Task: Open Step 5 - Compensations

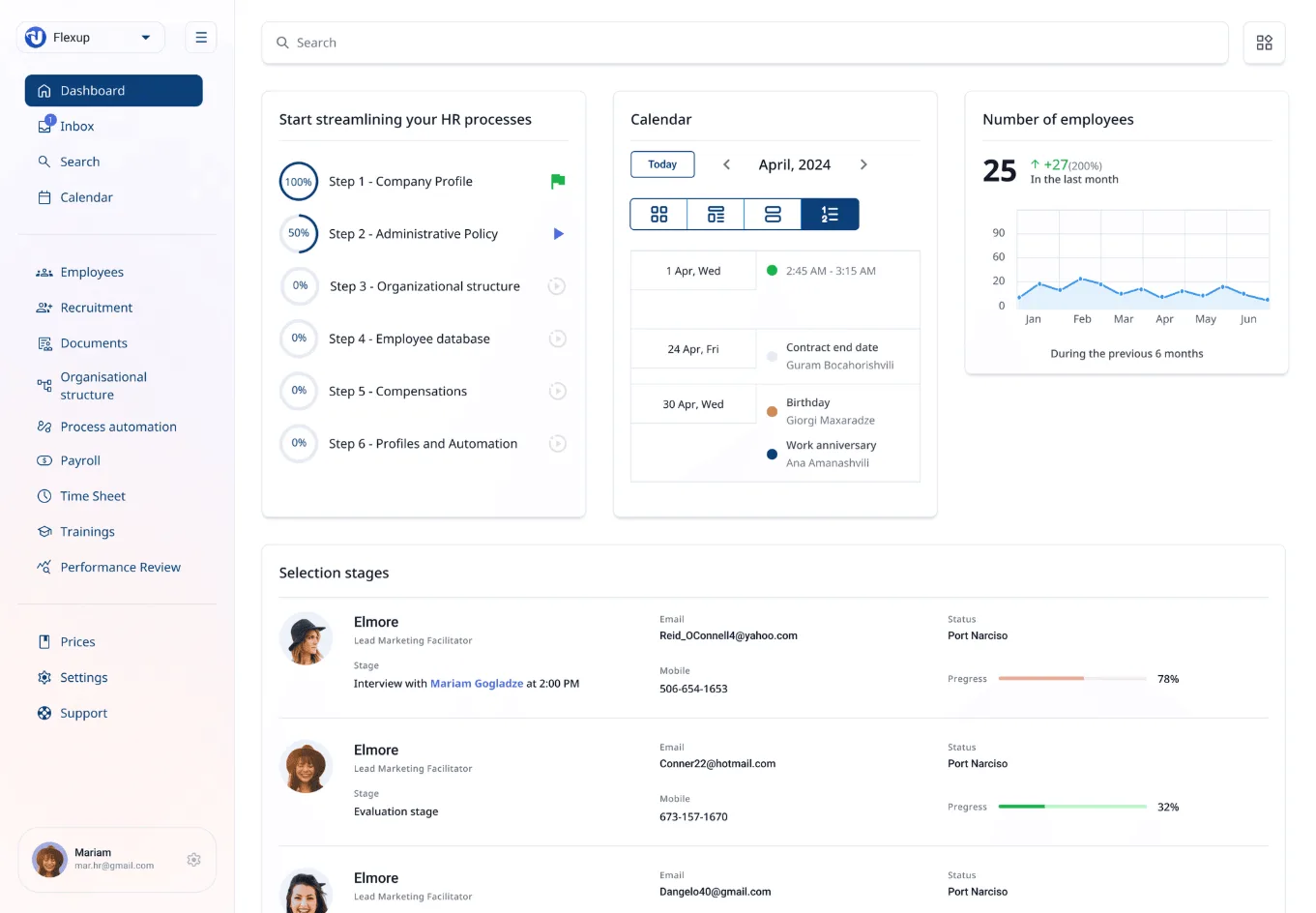Action: tap(397, 391)
